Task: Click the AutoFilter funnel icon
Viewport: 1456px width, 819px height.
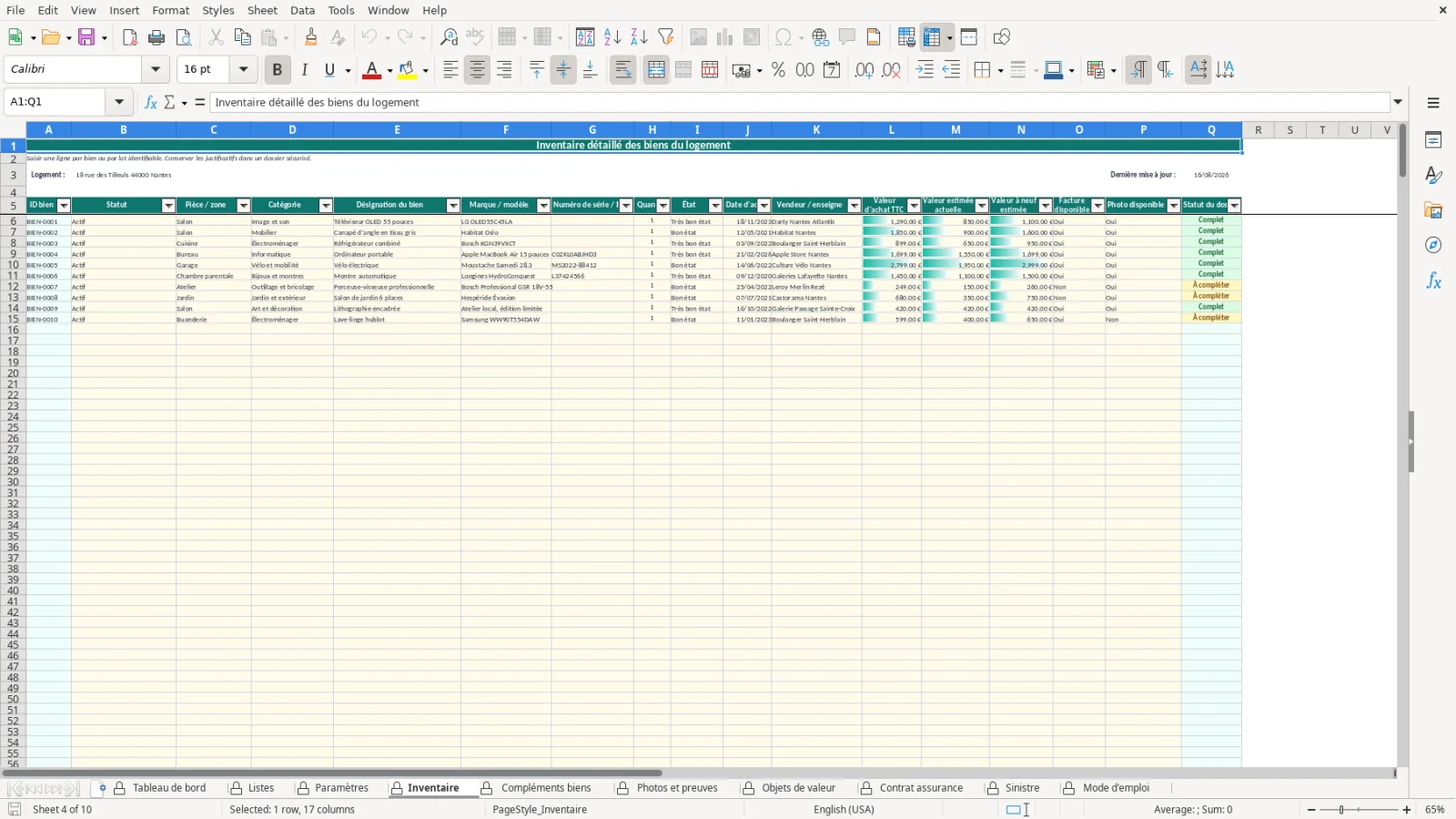Action: (x=666, y=37)
